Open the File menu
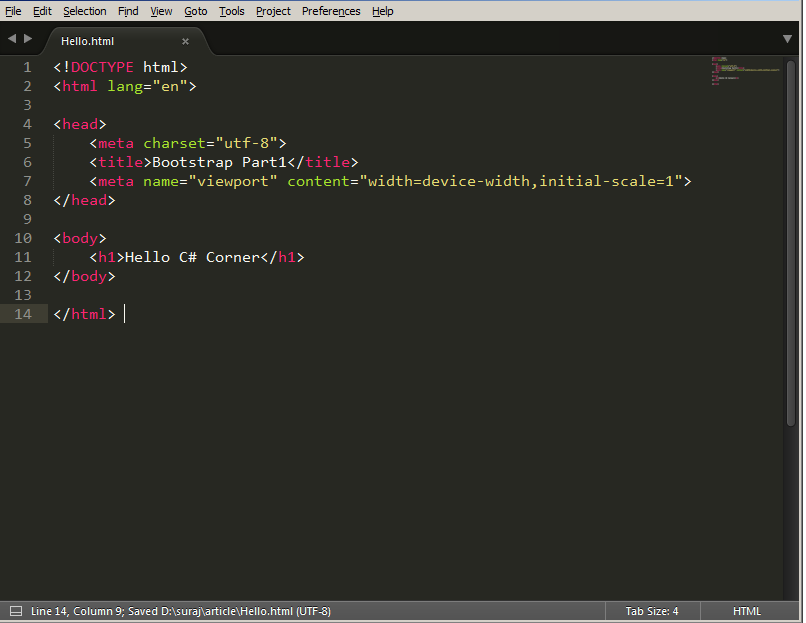This screenshot has height=623, width=806. coord(13,11)
